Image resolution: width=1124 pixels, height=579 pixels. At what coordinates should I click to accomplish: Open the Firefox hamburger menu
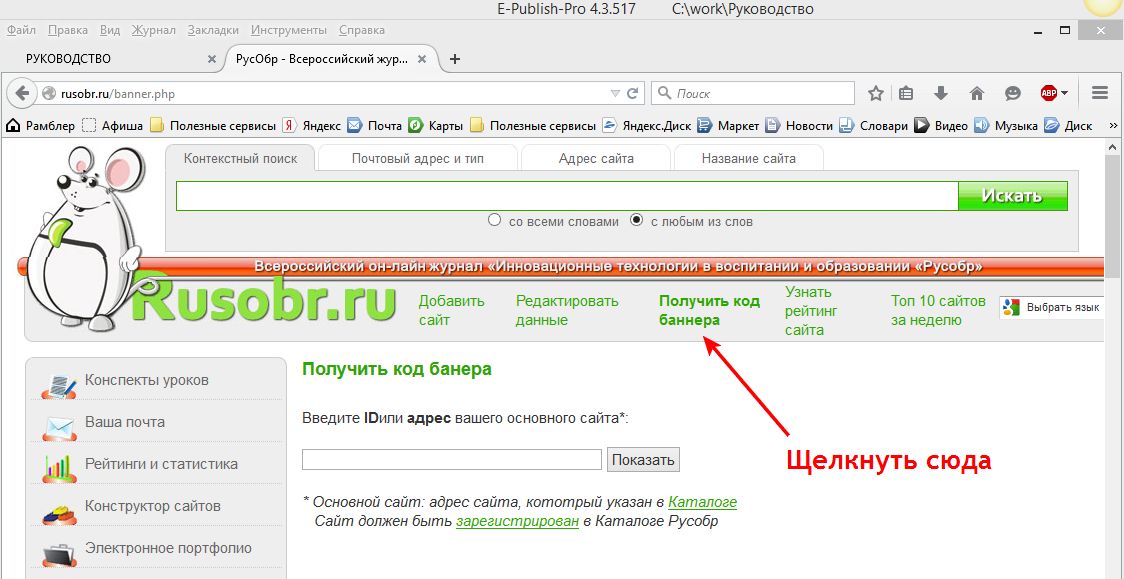tap(1100, 93)
